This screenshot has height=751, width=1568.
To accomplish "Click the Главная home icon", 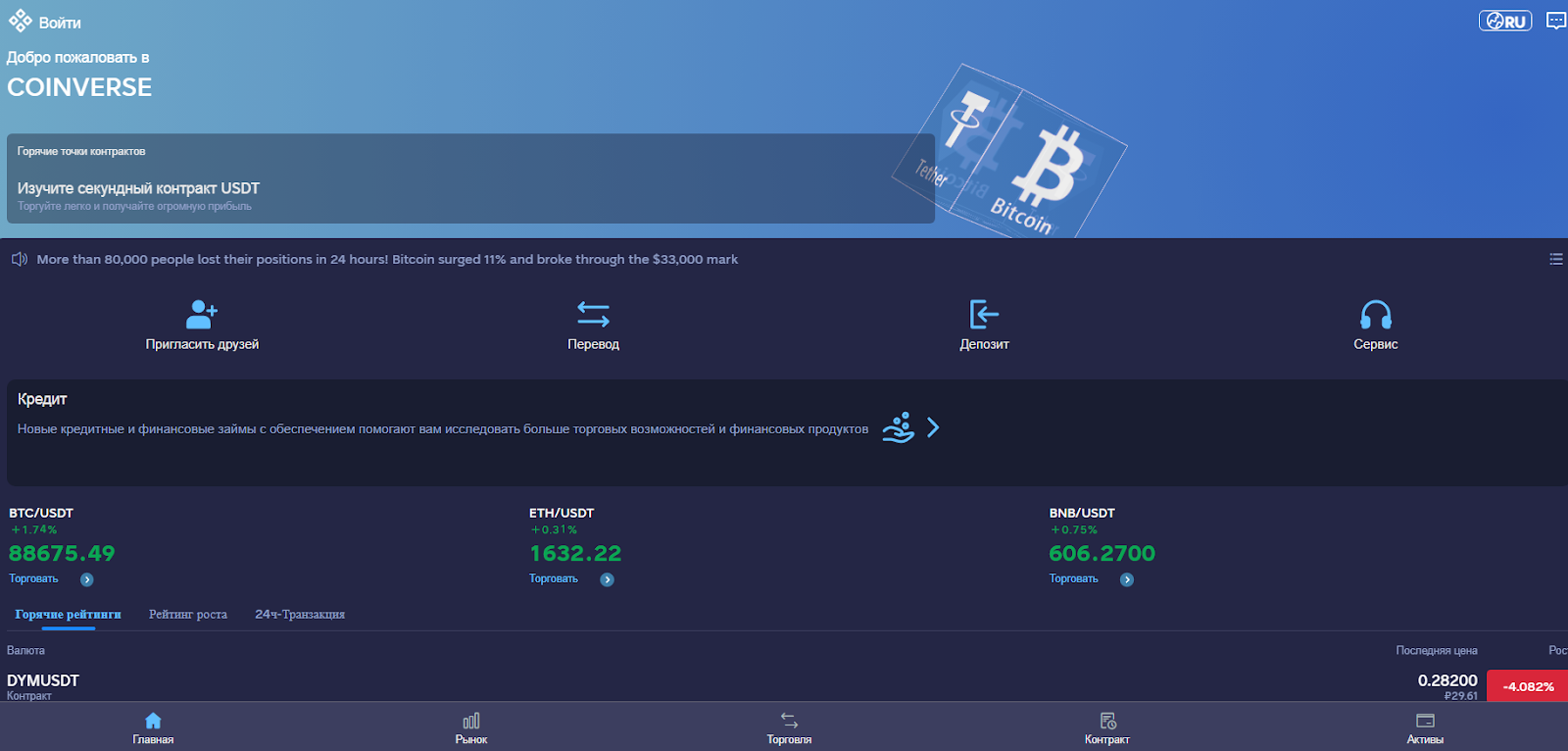I will [x=153, y=721].
